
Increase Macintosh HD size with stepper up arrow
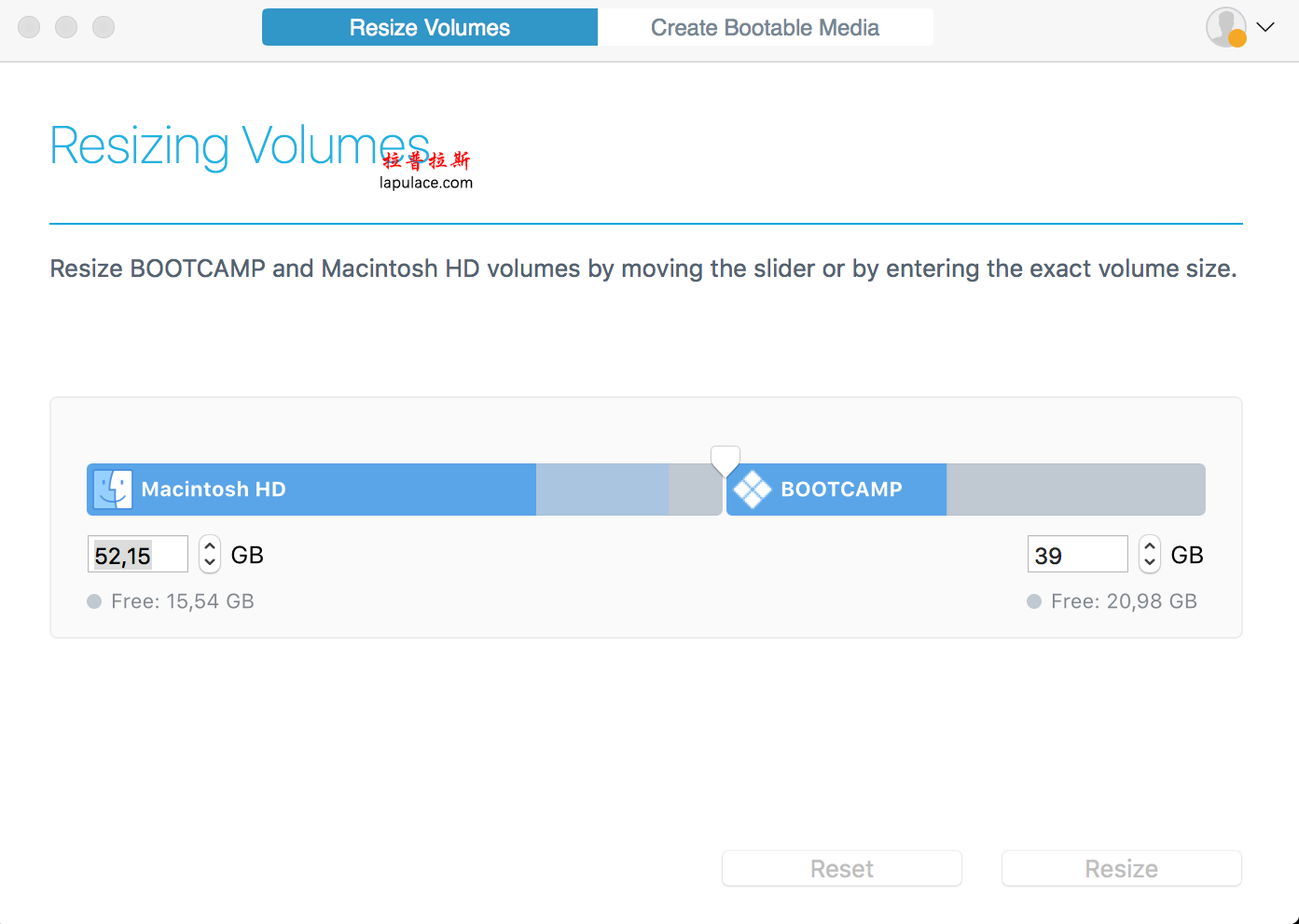(x=210, y=546)
